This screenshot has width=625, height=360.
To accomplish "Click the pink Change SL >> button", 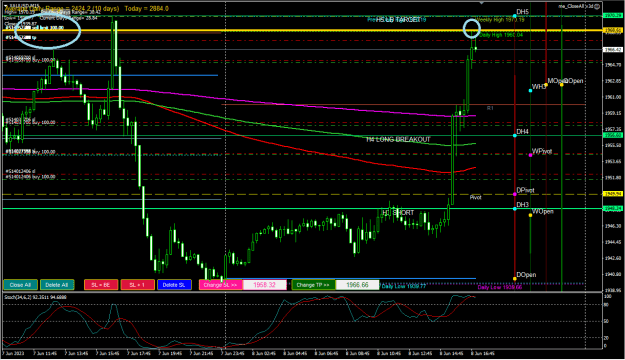I will click(x=220, y=285).
